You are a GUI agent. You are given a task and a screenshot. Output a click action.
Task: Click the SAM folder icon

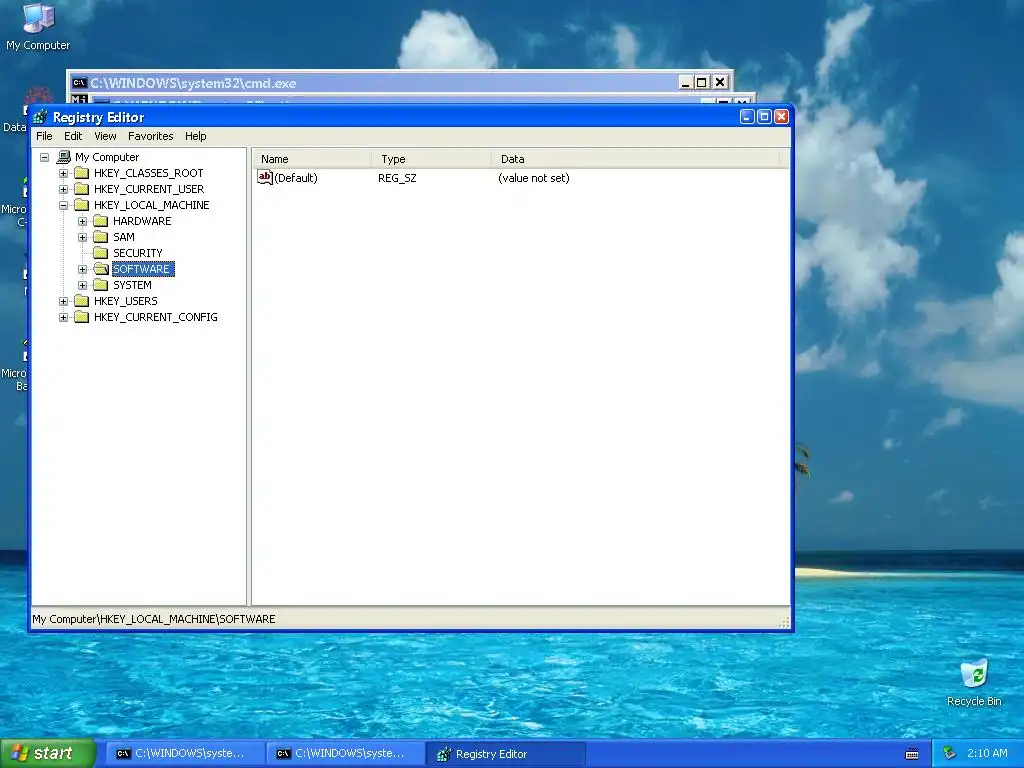(101, 236)
